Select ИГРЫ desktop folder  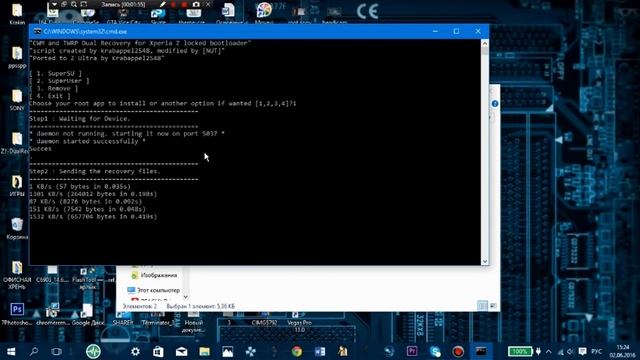point(17,186)
